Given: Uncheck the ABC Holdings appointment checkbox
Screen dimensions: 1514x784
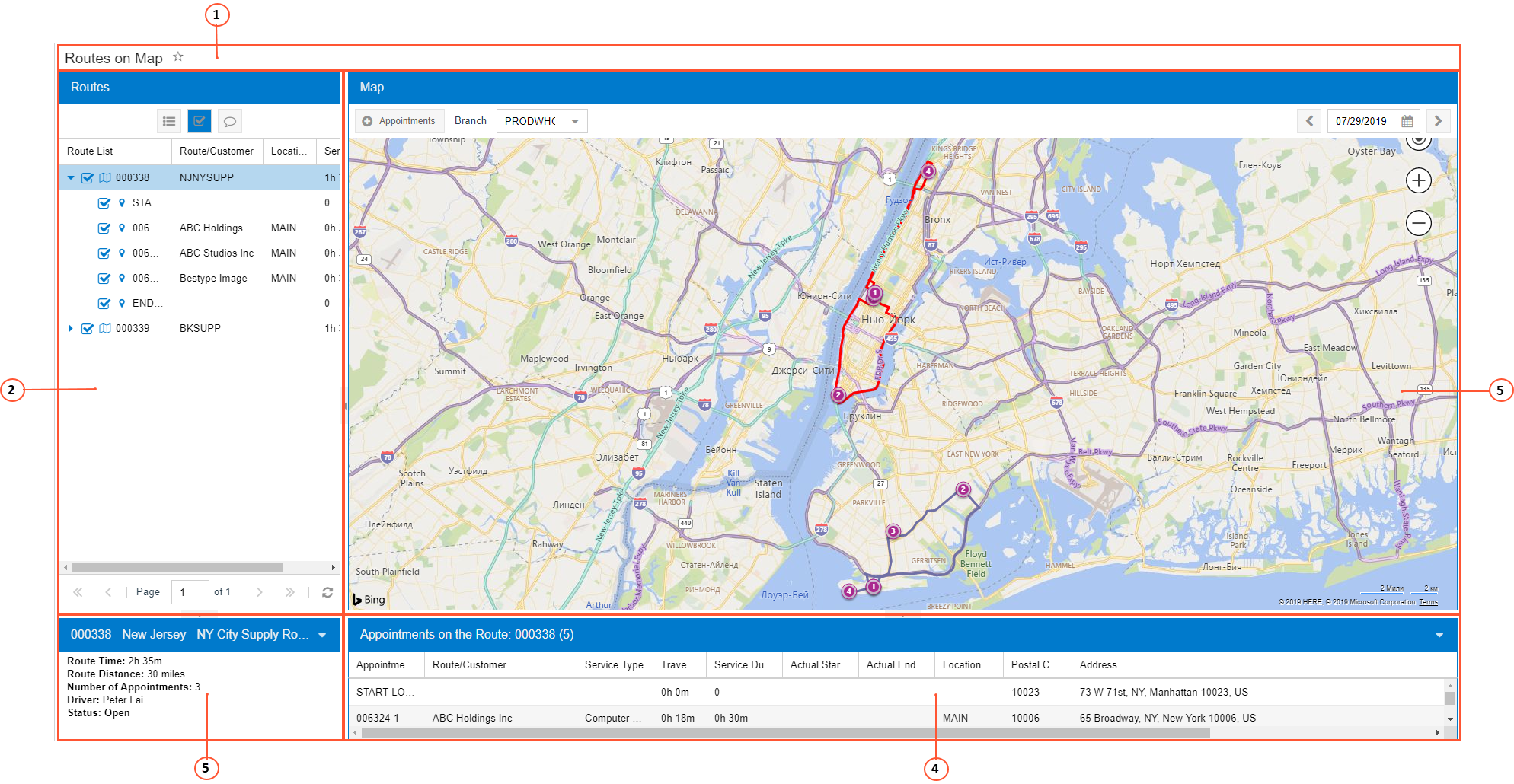Looking at the screenshot, I should tap(104, 228).
